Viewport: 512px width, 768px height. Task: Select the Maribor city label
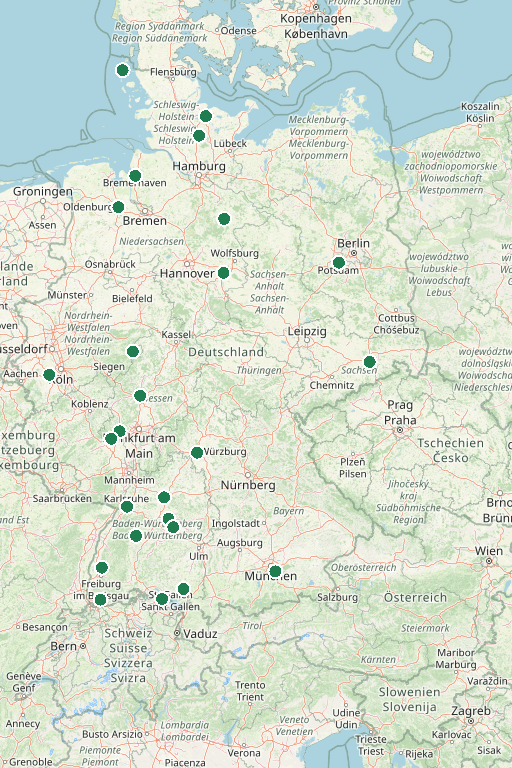tap(456, 652)
